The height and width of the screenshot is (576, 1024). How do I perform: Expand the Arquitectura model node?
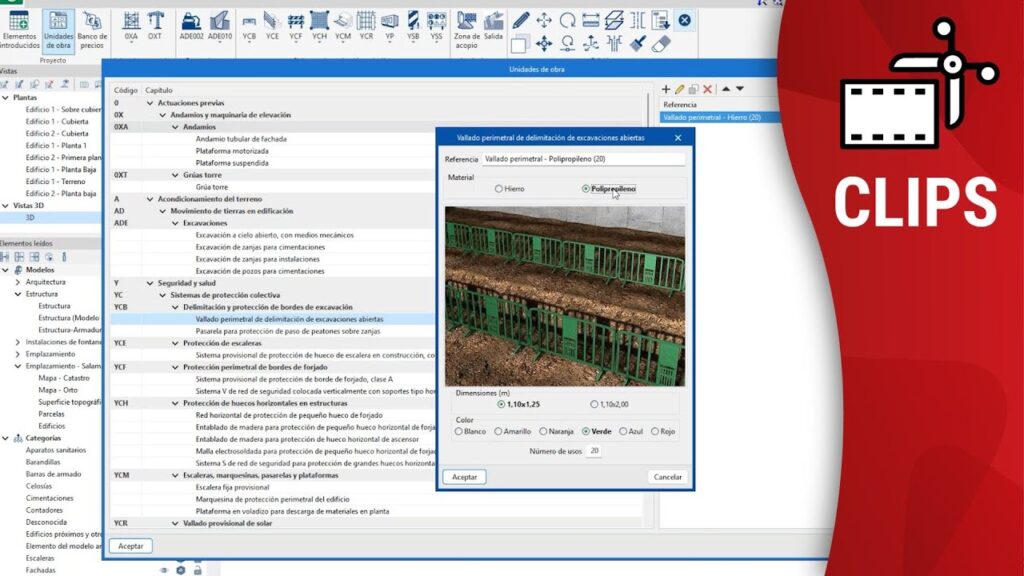click(x=16, y=282)
